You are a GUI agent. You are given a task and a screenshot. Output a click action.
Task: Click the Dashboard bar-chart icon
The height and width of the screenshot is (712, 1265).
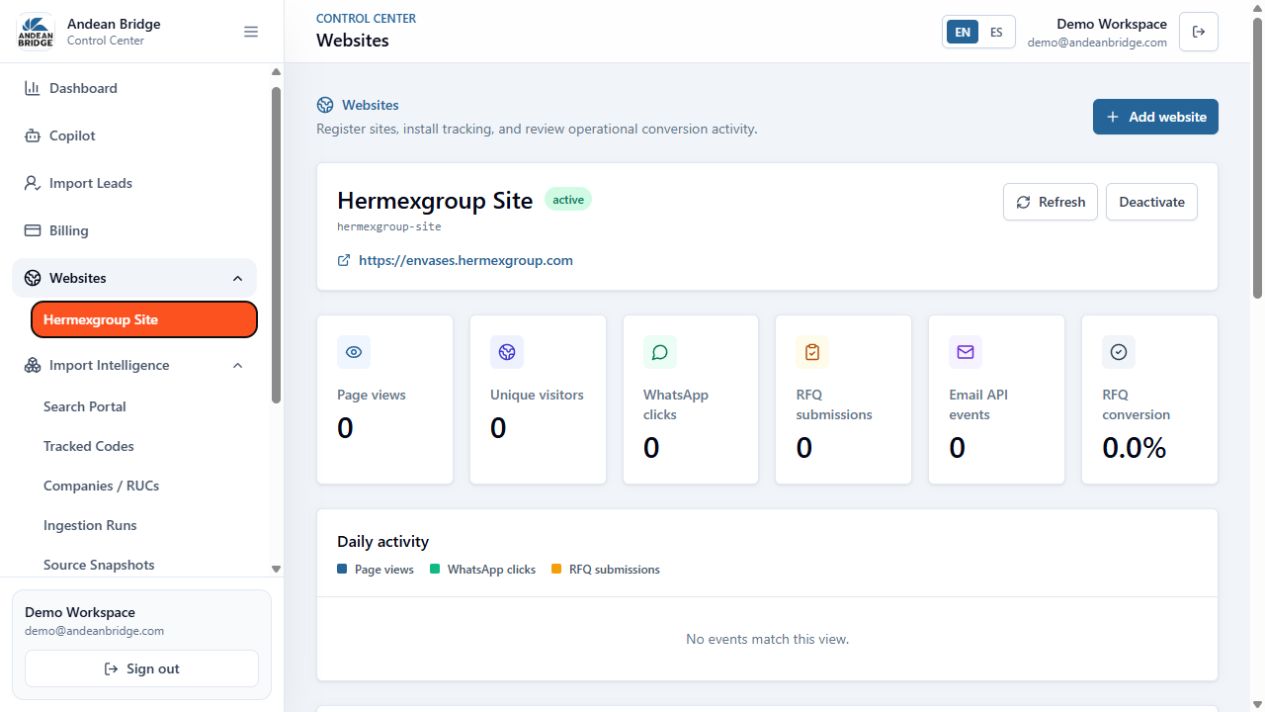pos(32,88)
